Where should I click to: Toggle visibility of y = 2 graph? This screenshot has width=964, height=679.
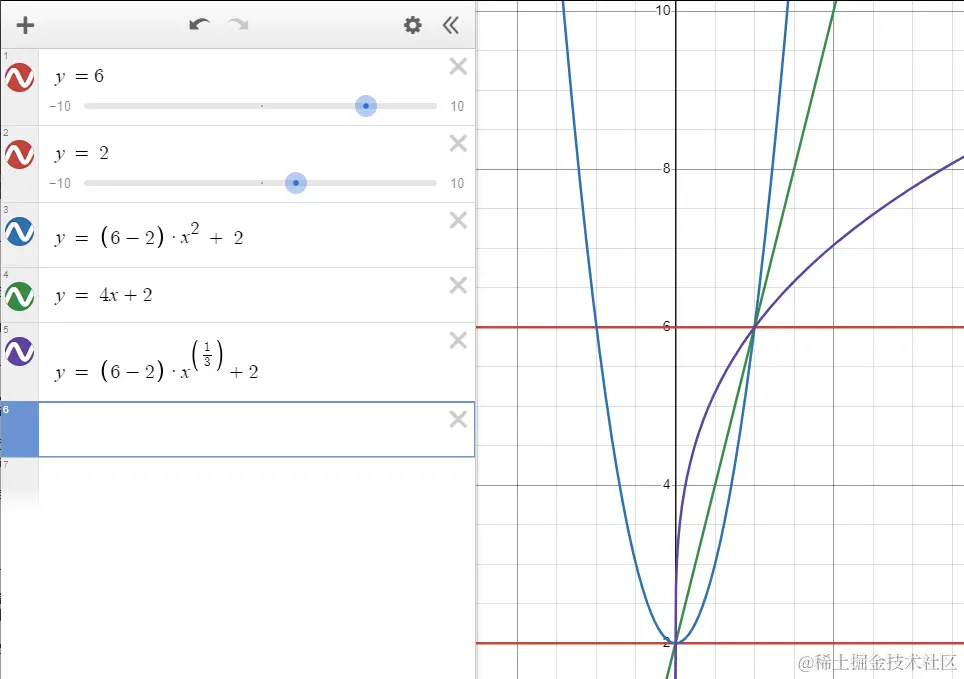click(20, 154)
